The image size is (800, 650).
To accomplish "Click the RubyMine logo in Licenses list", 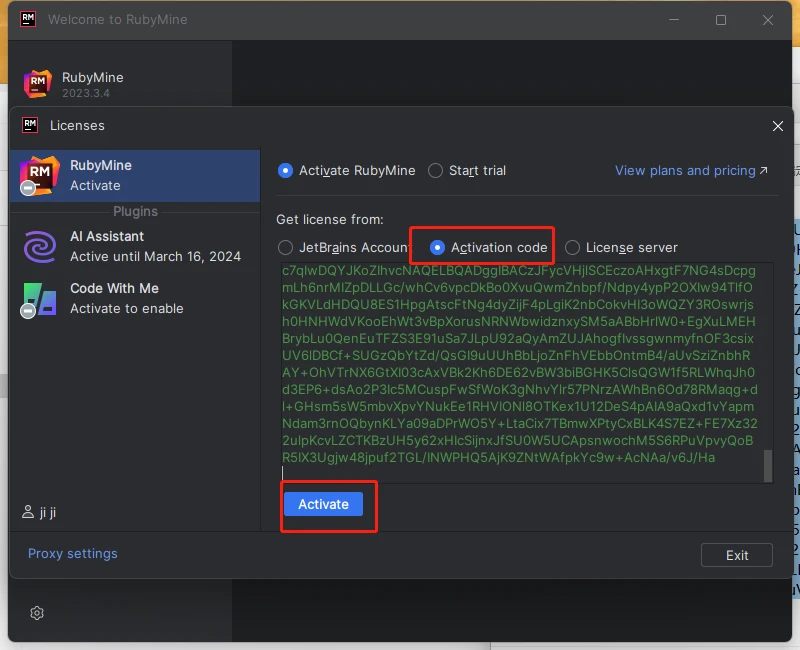I will click(39, 175).
